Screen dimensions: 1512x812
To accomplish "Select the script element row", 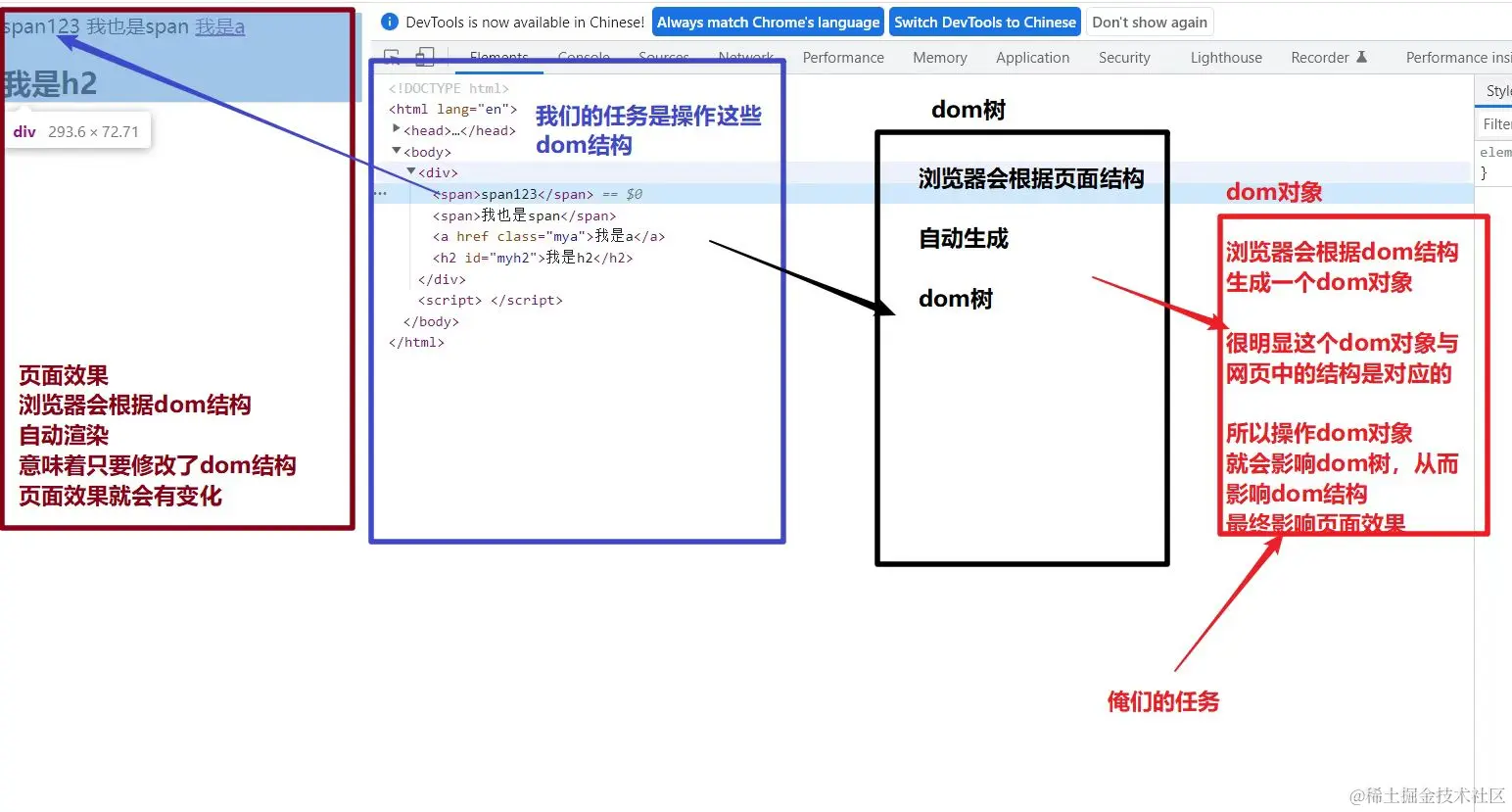I will click(x=490, y=300).
